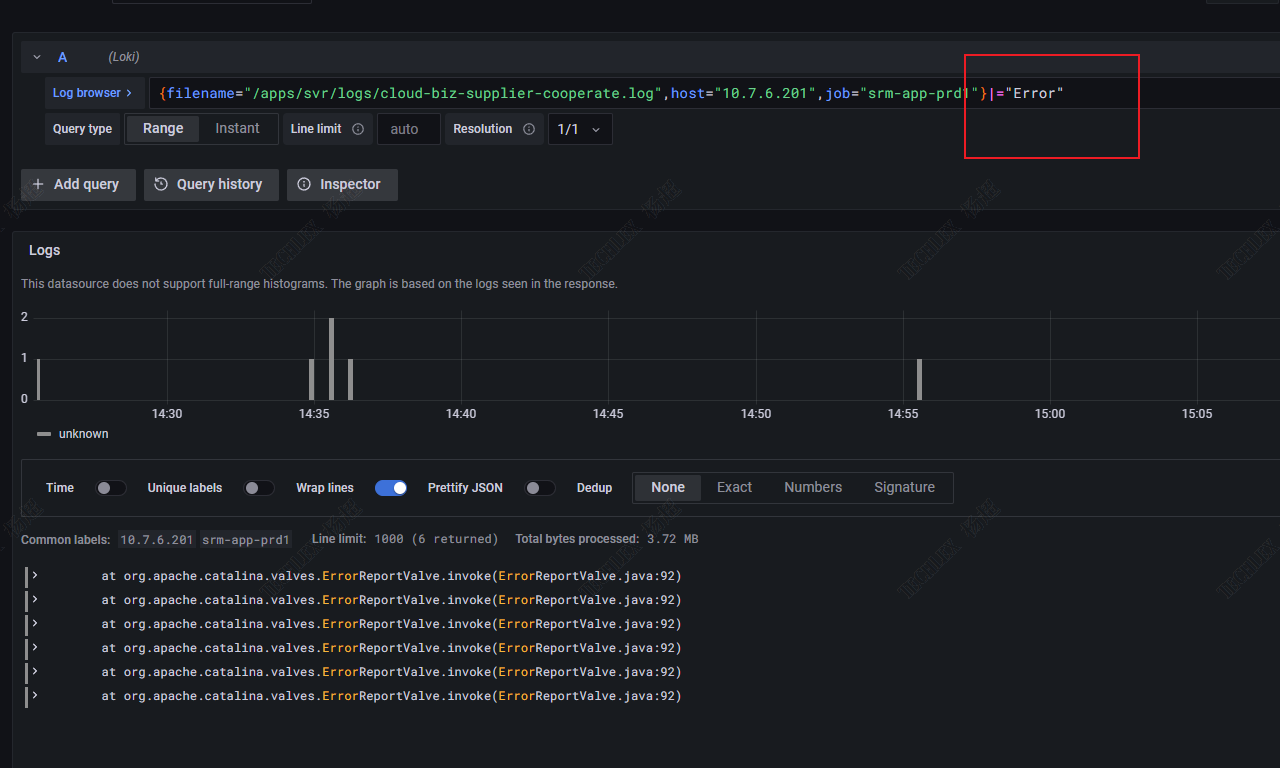Select Dedup Signature option
This screenshot has width=1280, height=768.
(904, 488)
